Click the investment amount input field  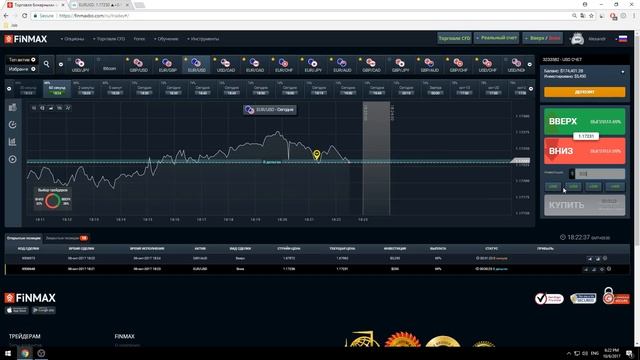click(600, 173)
